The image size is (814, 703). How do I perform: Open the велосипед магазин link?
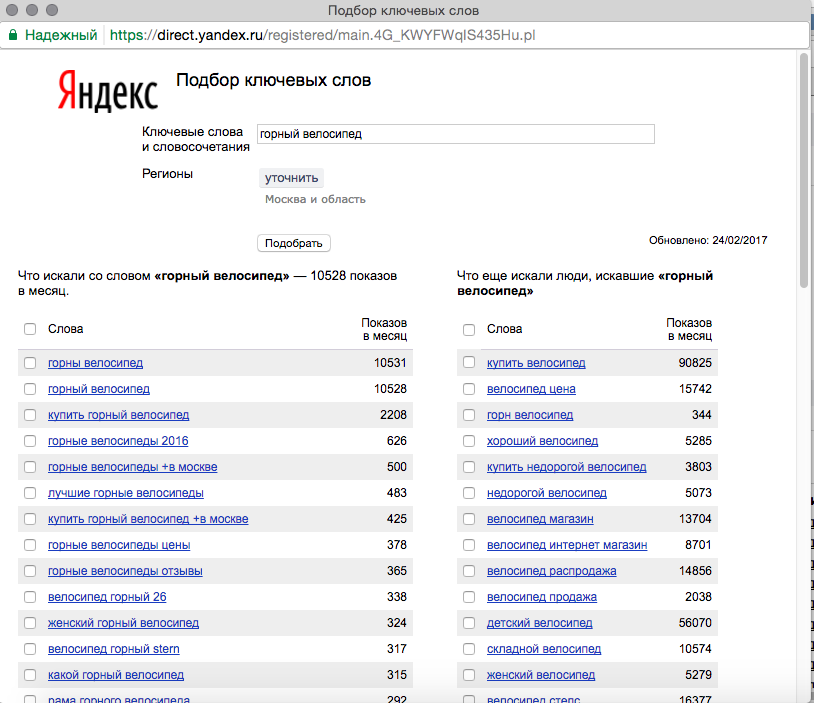coord(540,519)
